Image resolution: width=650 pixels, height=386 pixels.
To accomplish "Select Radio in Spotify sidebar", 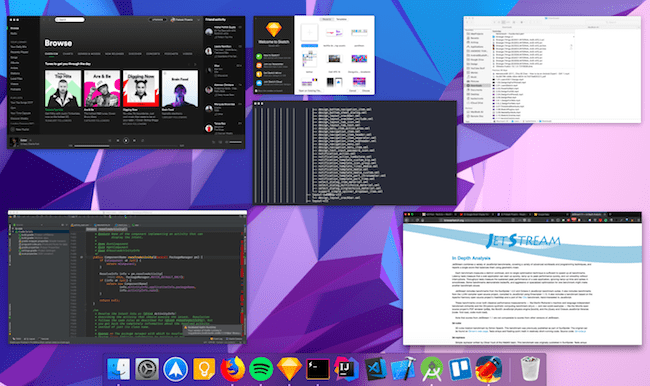I will (x=14, y=33).
